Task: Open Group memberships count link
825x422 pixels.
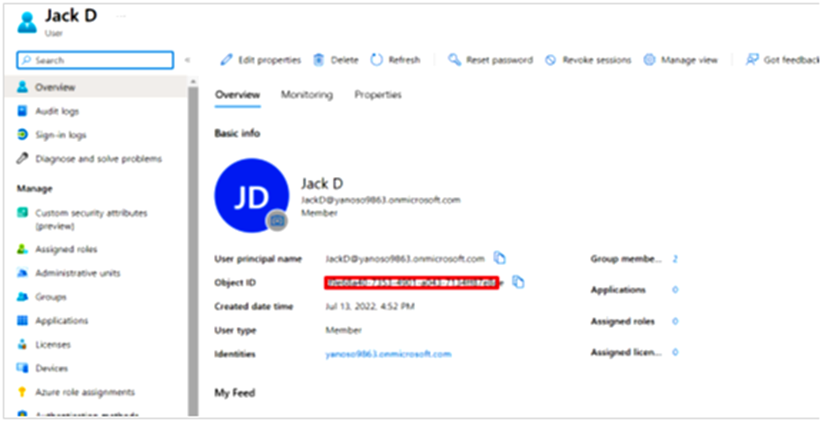Action: [x=675, y=258]
